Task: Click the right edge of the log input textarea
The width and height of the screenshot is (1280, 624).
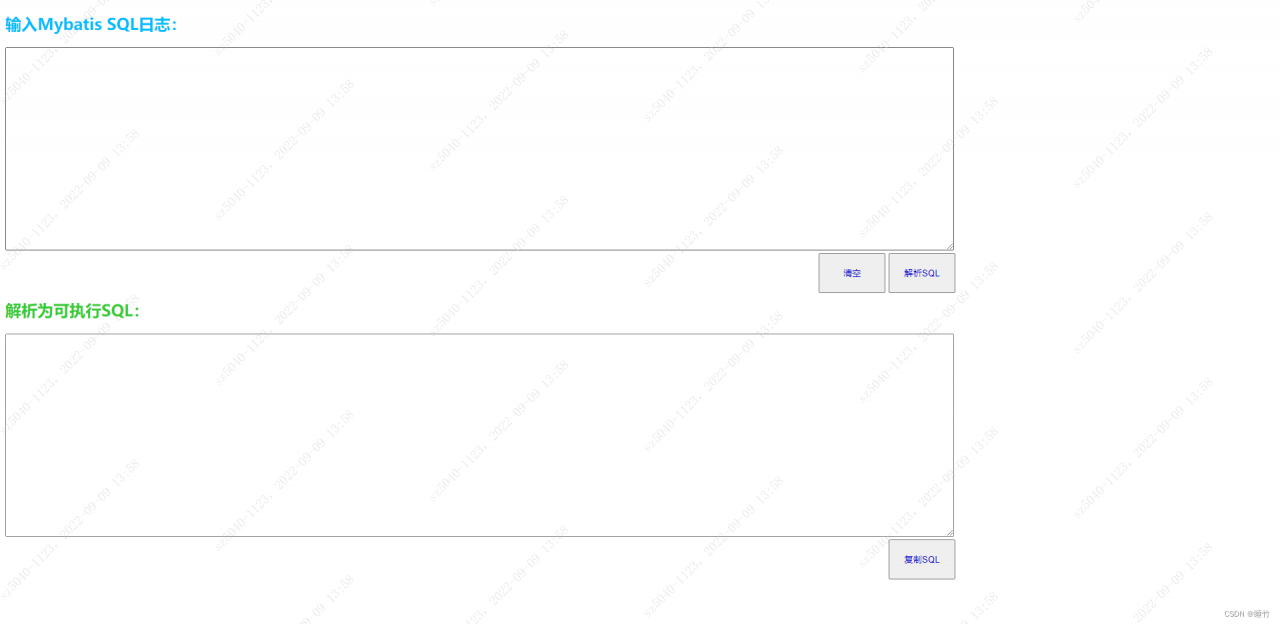Action: tap(953, 148)
